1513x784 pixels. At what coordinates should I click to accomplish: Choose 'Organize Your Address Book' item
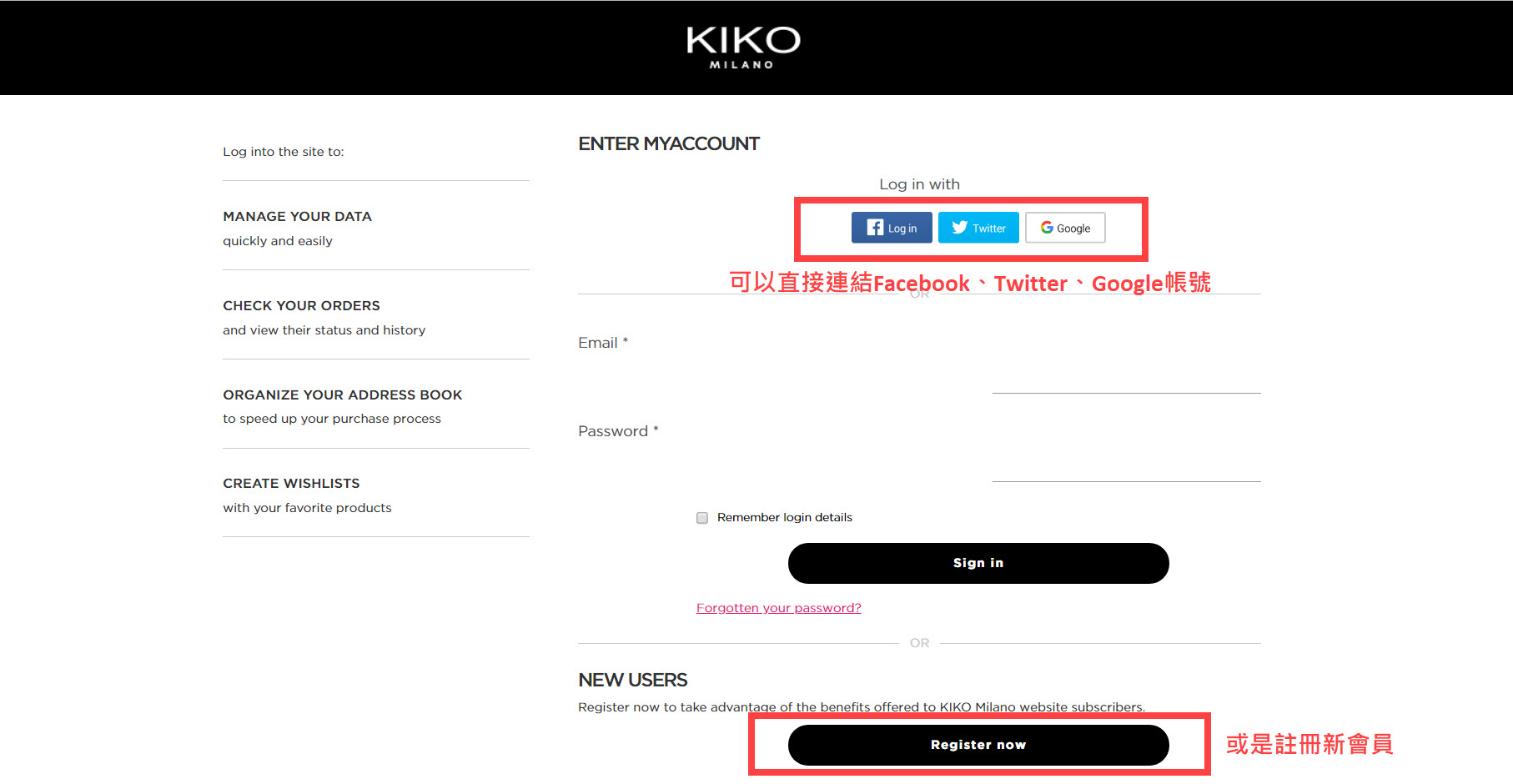tap(342, 395)
